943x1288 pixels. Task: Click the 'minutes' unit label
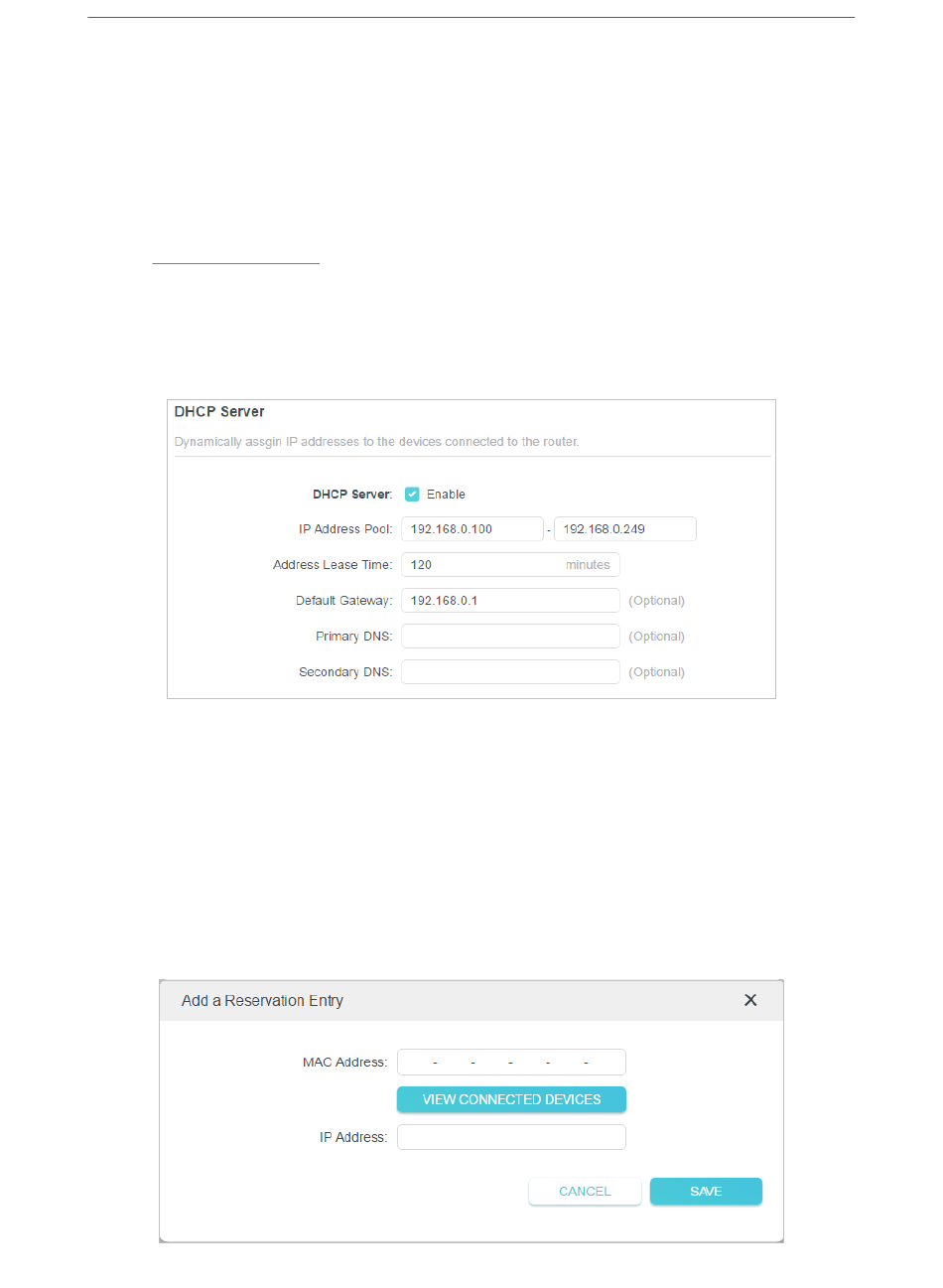[x=588, y=565]
